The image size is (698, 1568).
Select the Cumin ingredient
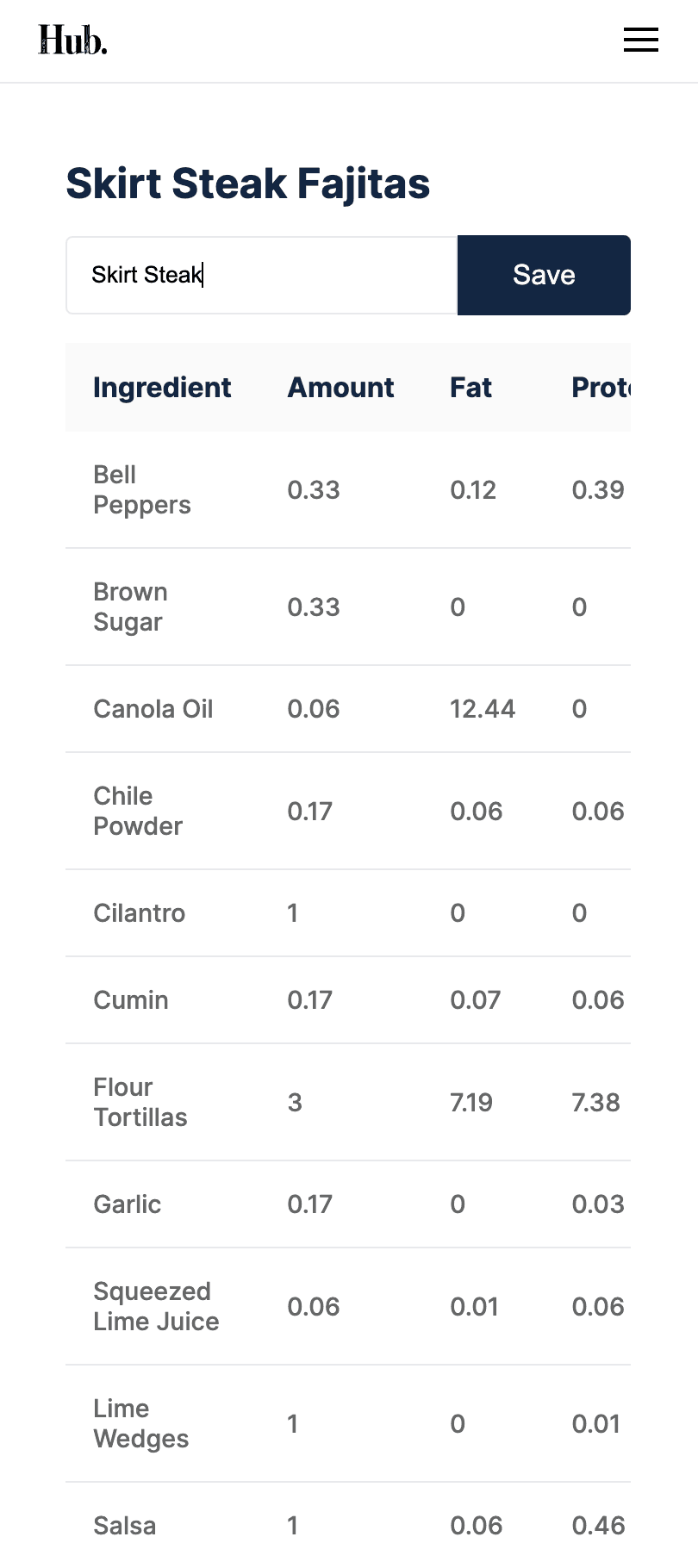(x=131, y=1000)
